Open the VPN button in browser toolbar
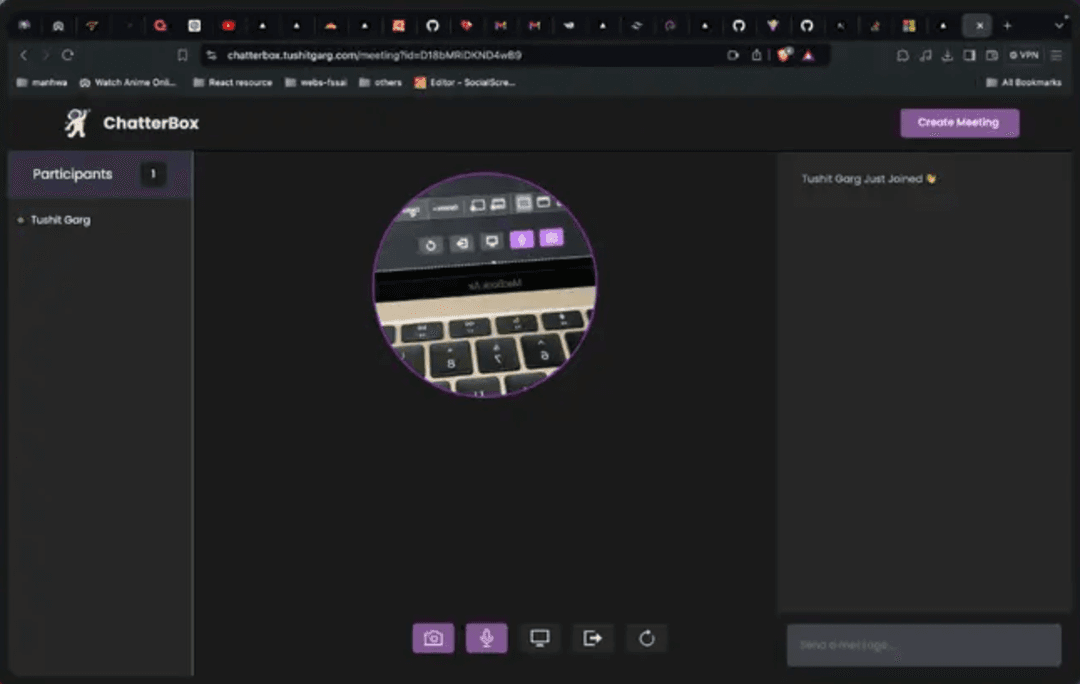Image resolution: width=1080 pixels, height=684 pixels. coord(1024,55)
